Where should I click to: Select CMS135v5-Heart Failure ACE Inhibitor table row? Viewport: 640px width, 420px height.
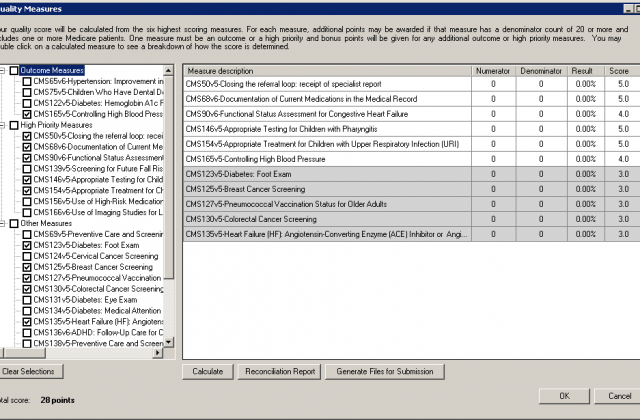click(x=411, y=235)
